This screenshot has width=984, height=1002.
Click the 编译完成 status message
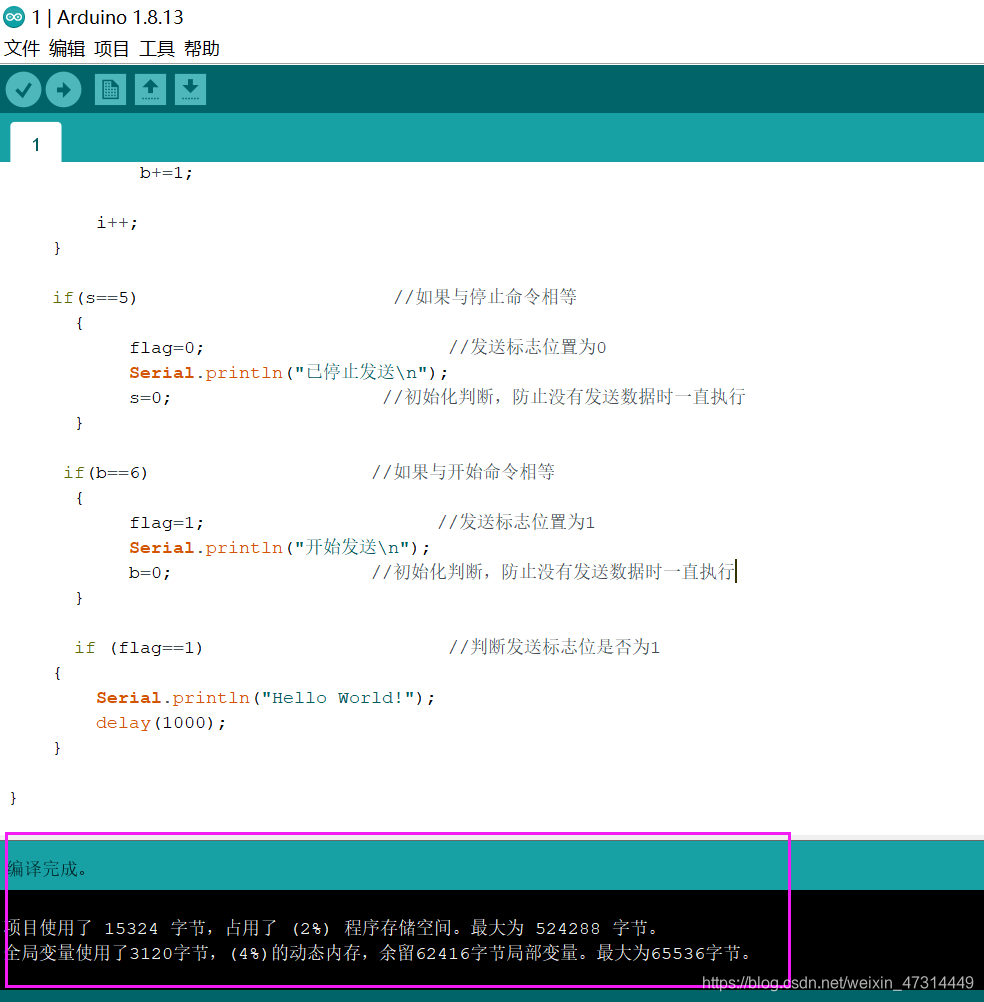pyautogui.click(x=46, y=869)
